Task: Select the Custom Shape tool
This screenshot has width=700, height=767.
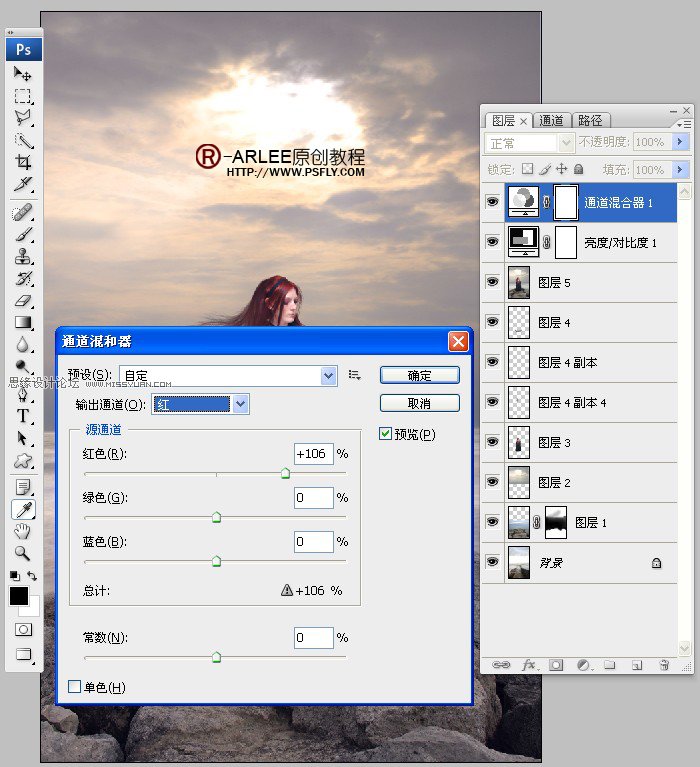Action: pyautogui.click(x=22, y=461)
